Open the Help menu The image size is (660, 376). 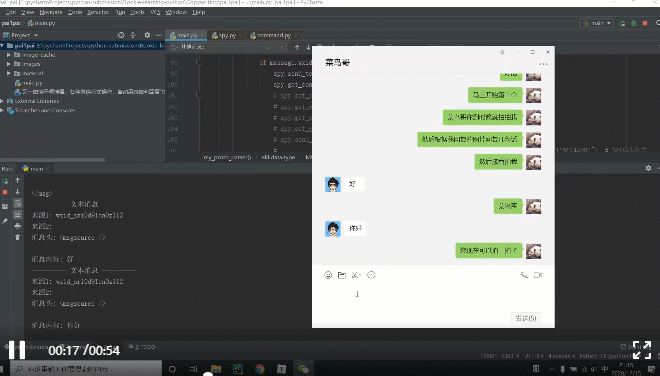(199, 12)
